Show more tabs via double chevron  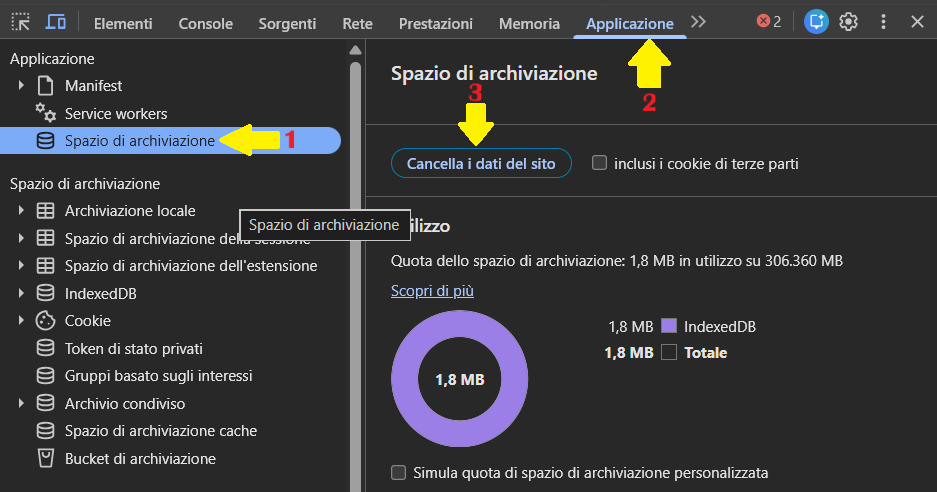698,22
